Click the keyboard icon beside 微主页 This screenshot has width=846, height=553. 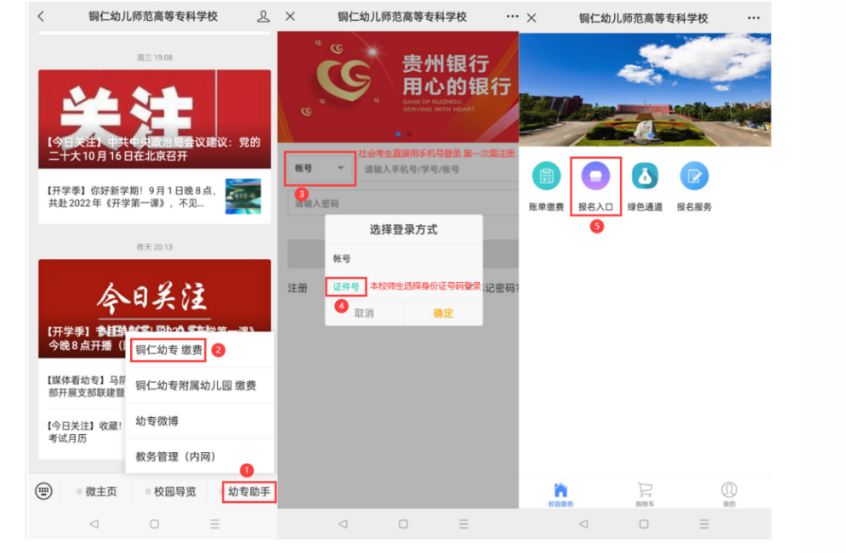pyautogui.click(x=44, y=491)
